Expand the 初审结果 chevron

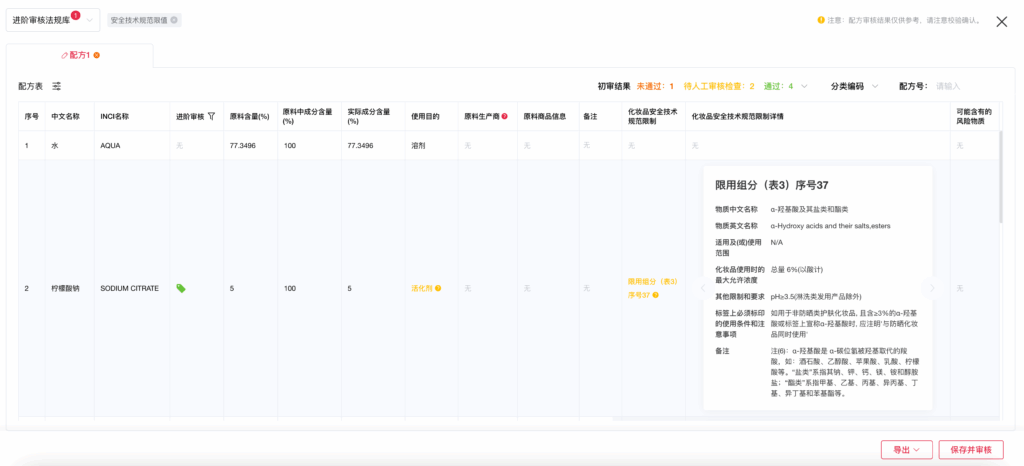(805, 86)
